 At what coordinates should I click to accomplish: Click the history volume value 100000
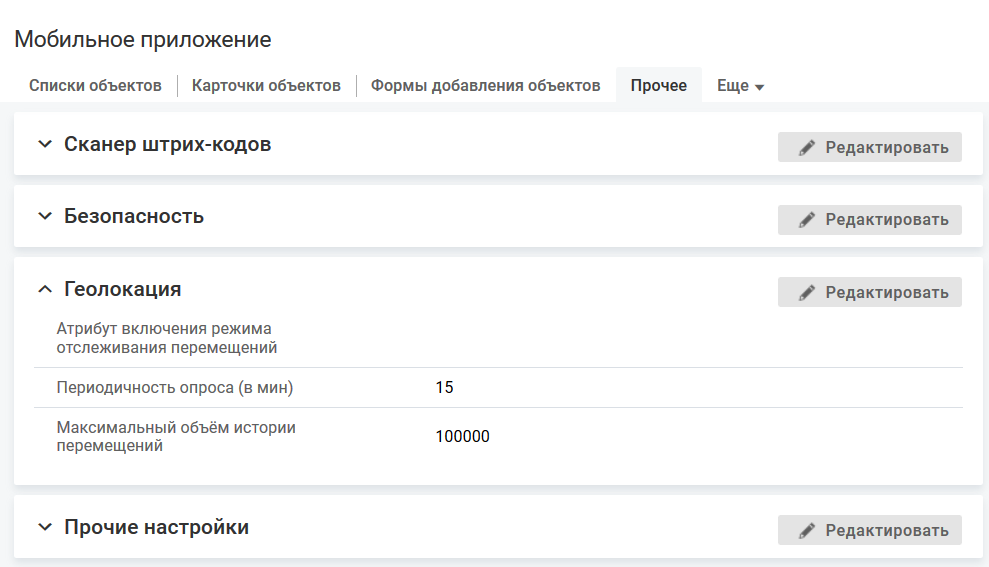tap(462, 437)
